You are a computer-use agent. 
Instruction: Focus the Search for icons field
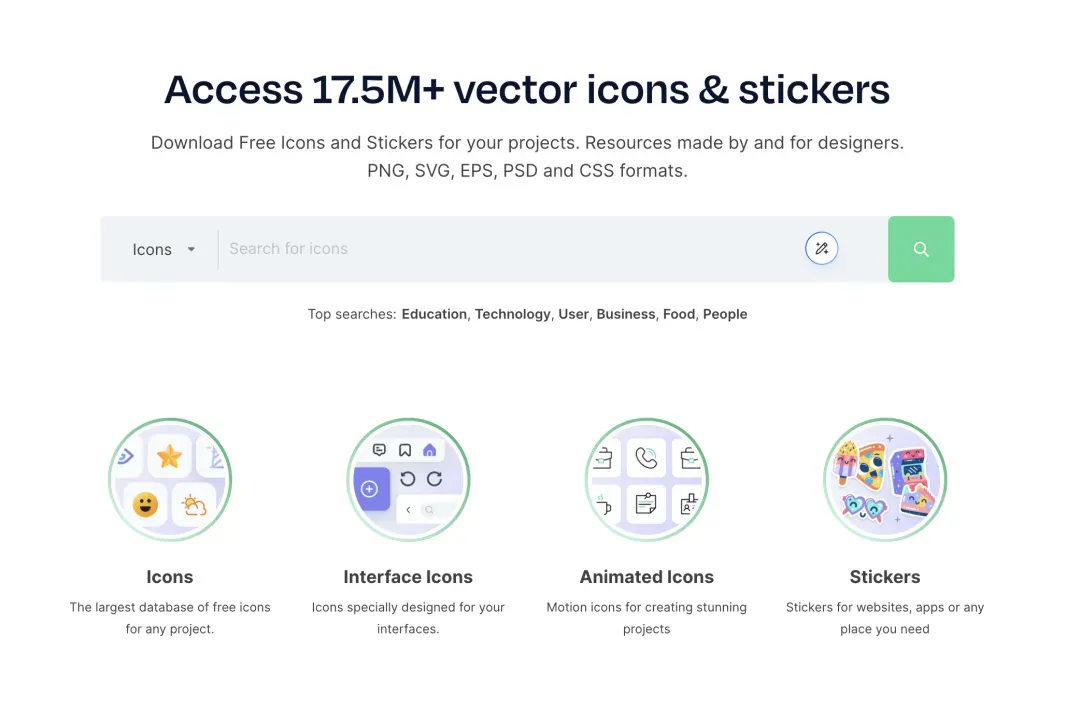point(510,249)
